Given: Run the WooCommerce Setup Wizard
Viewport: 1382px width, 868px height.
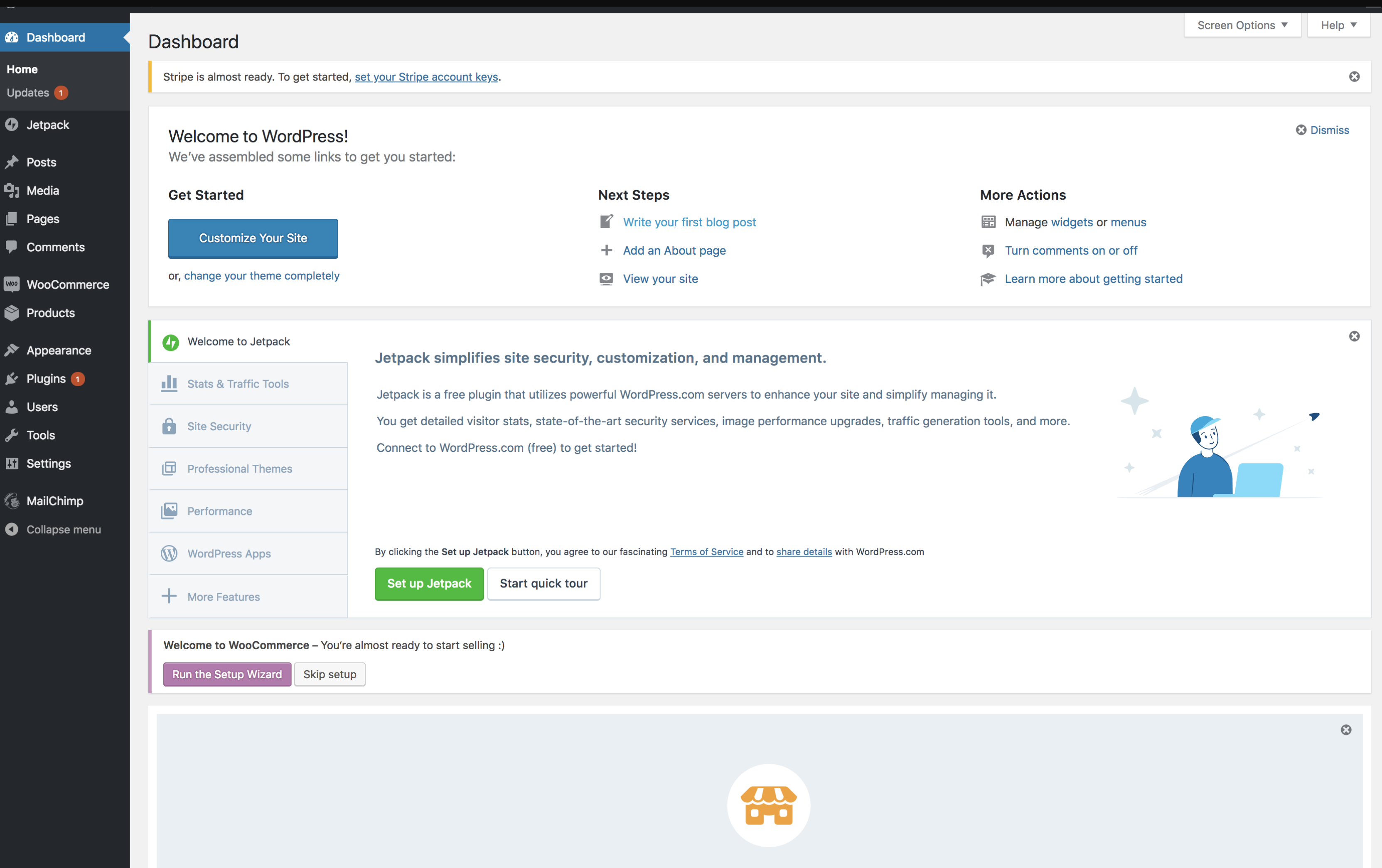Looking at the screenshot, I should [227, 674].
